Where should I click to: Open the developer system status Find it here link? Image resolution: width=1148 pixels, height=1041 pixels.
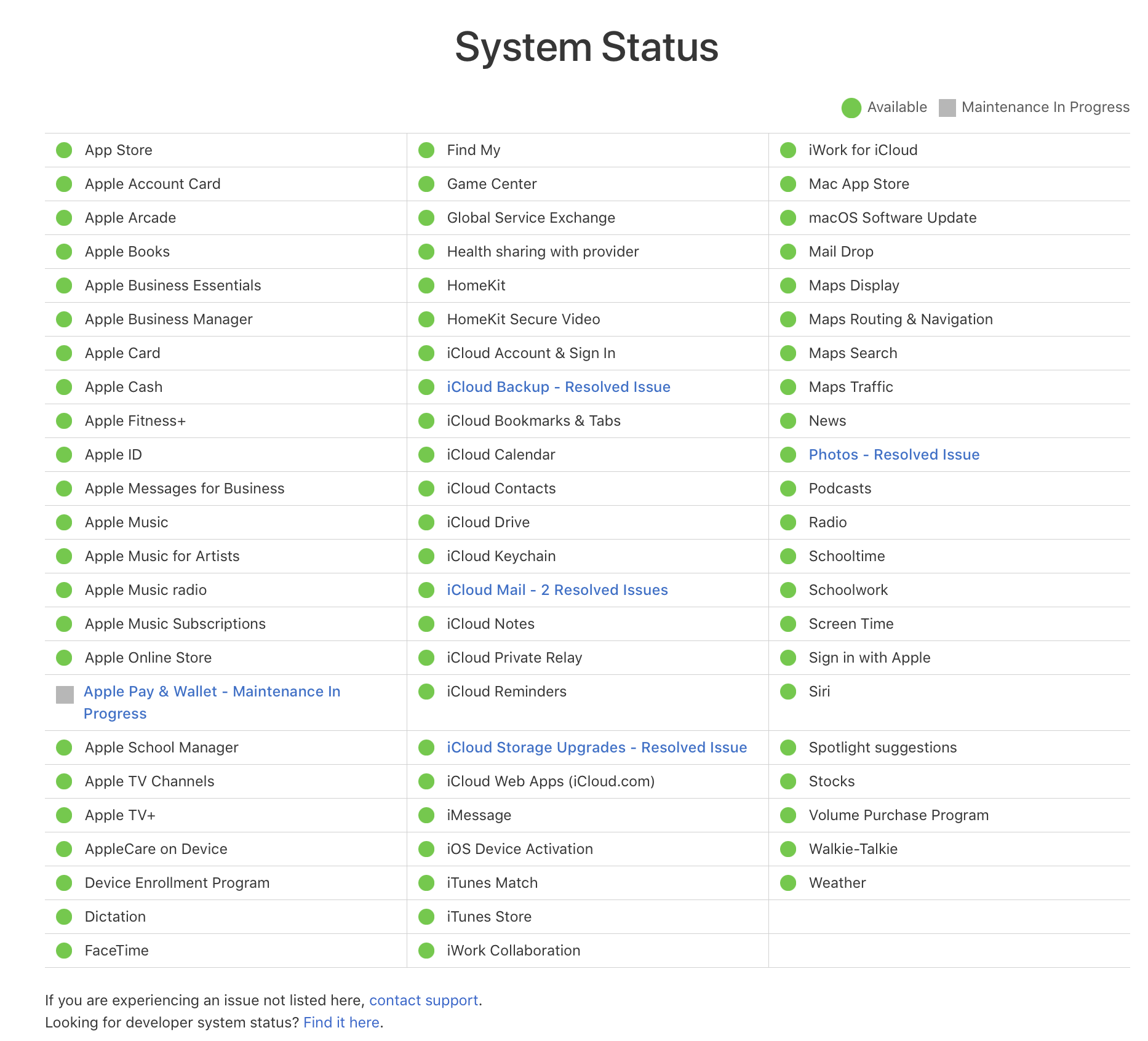pyautogui.click(x=341, y=1023)
